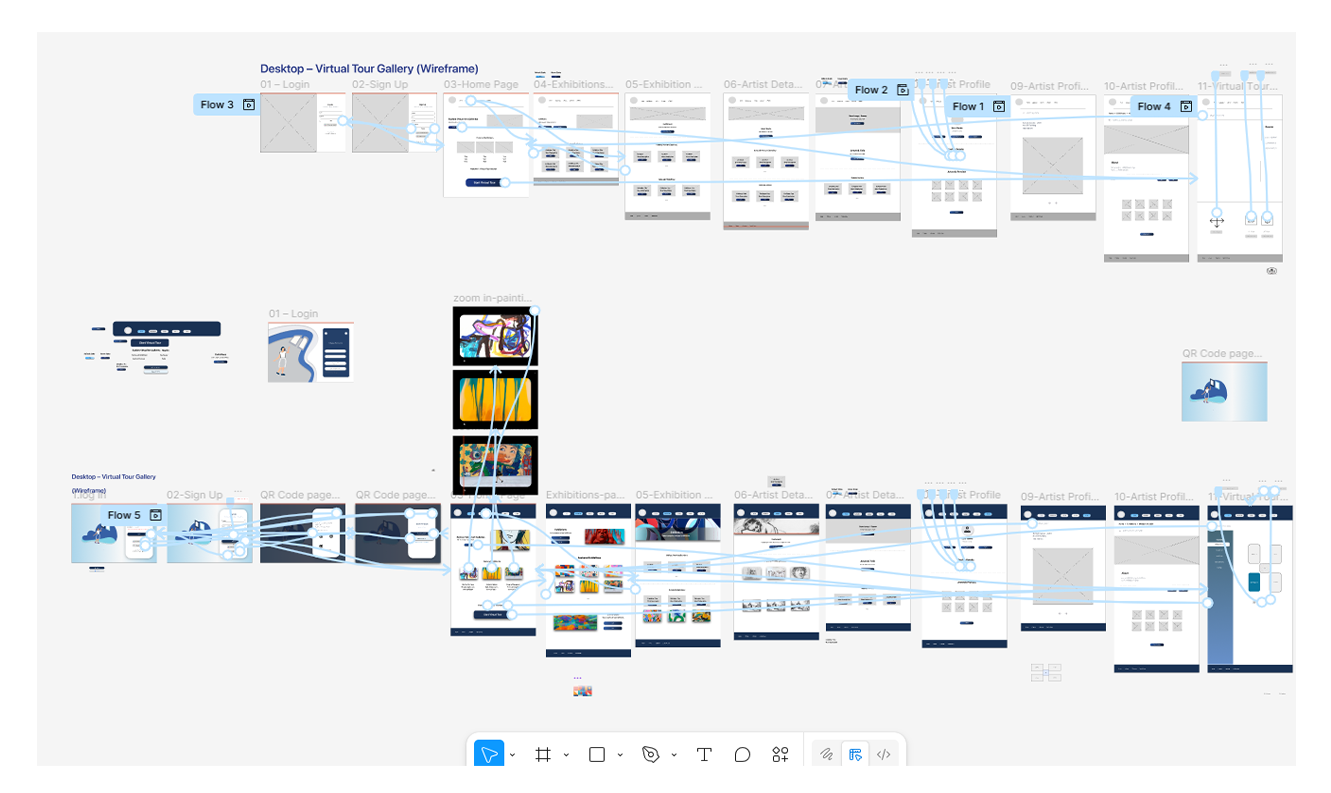Image resolution: width=1331 pixels, height=793 pixels.
Task: Expand the shape tools dropdown chevron
Action: point(620,755)
